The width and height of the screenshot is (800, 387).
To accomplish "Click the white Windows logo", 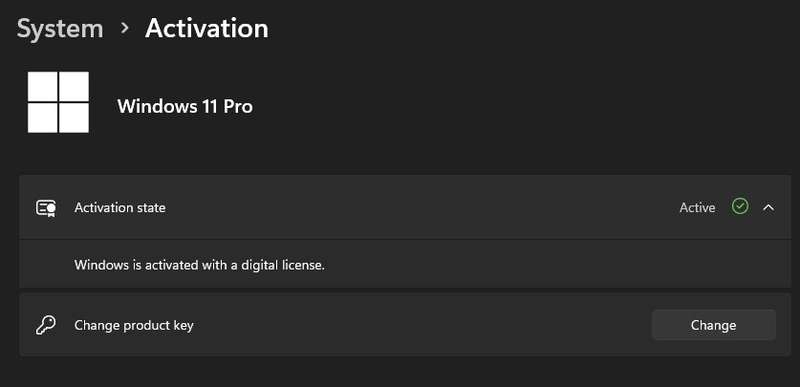I will (58, 102).
